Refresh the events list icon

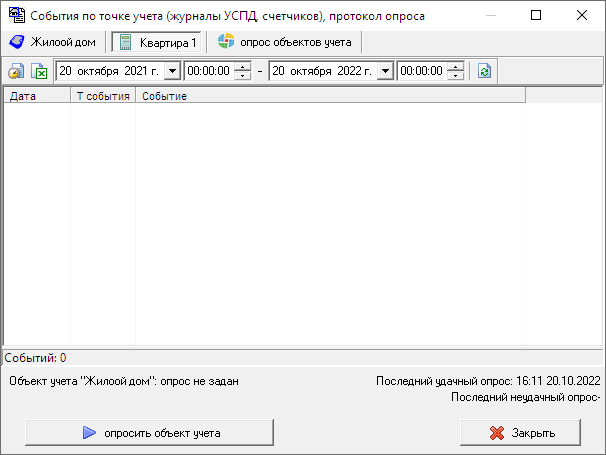tap(484, 71)
